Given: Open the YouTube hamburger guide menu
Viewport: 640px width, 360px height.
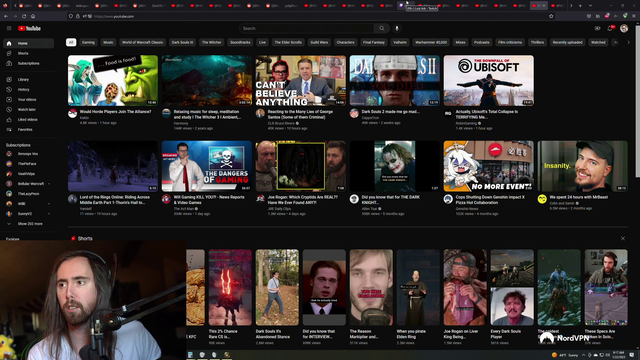Looking at the screenshot, I should point(9,29).
